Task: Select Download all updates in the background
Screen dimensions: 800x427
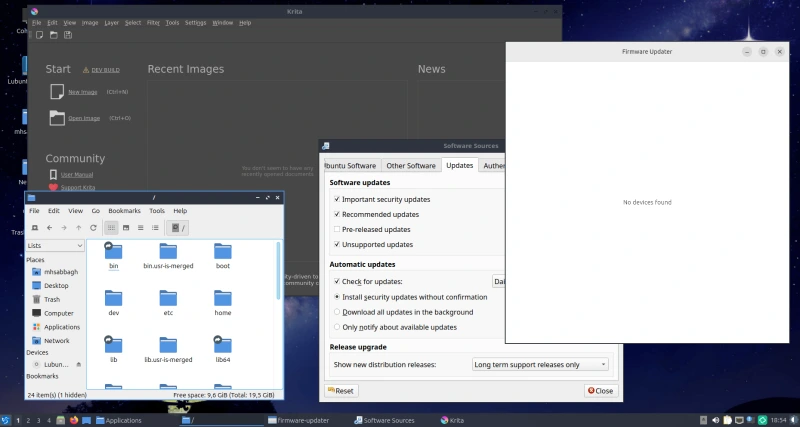Action: 337,312
